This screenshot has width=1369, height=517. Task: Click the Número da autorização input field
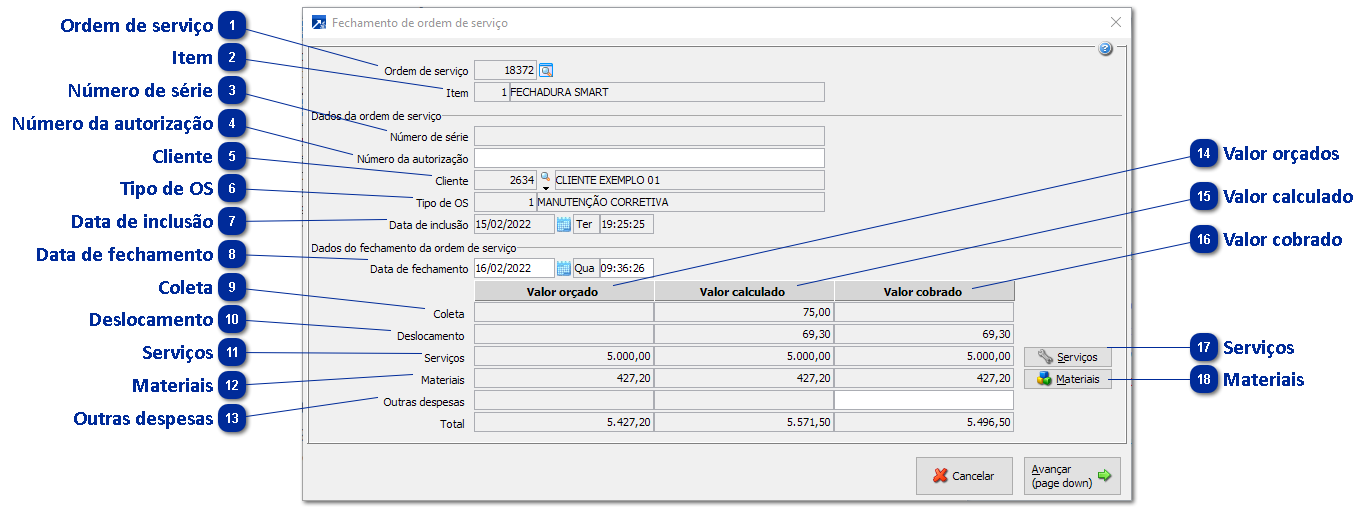649,158
